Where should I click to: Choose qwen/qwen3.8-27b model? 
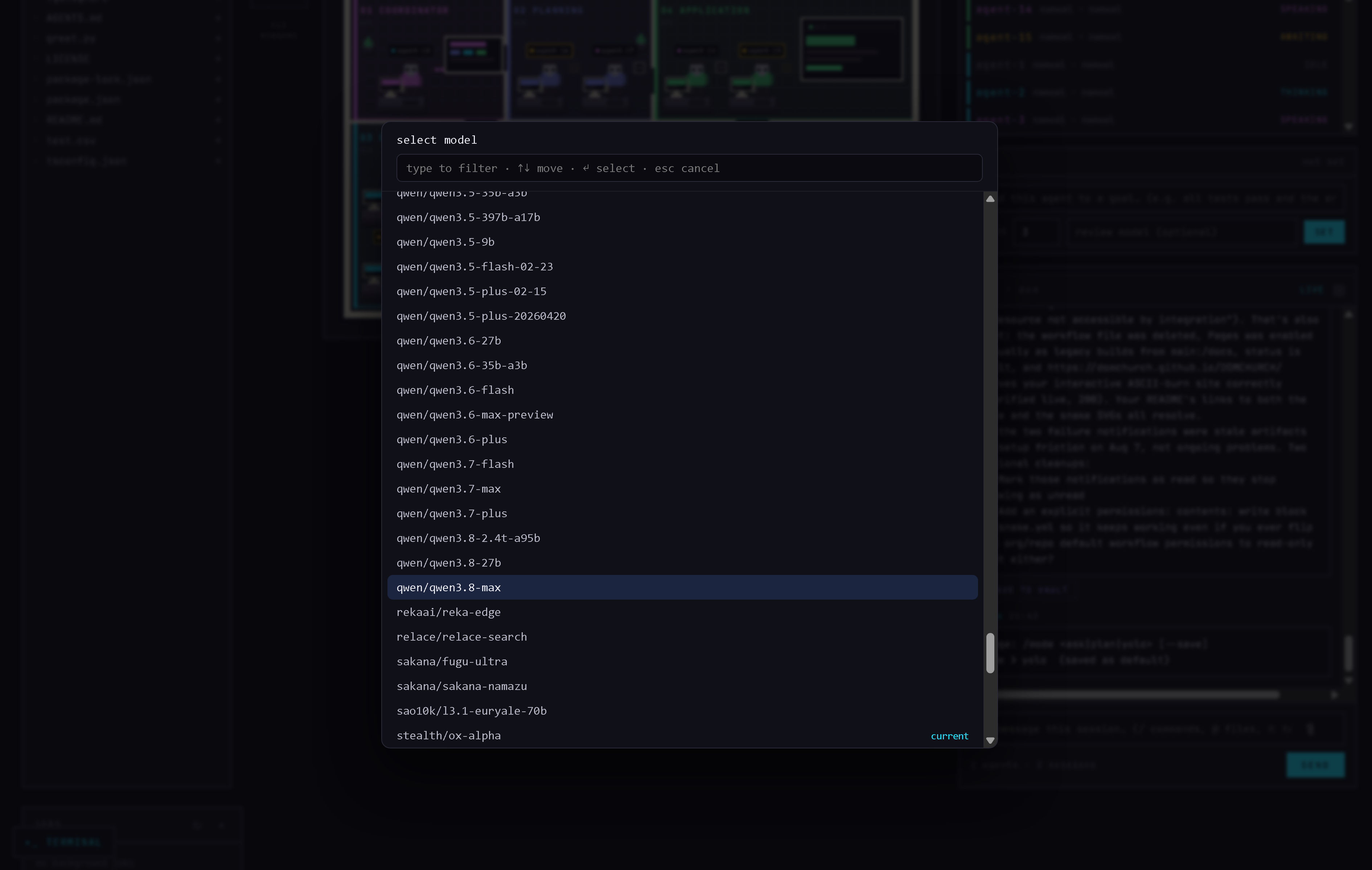click(682, 563)
